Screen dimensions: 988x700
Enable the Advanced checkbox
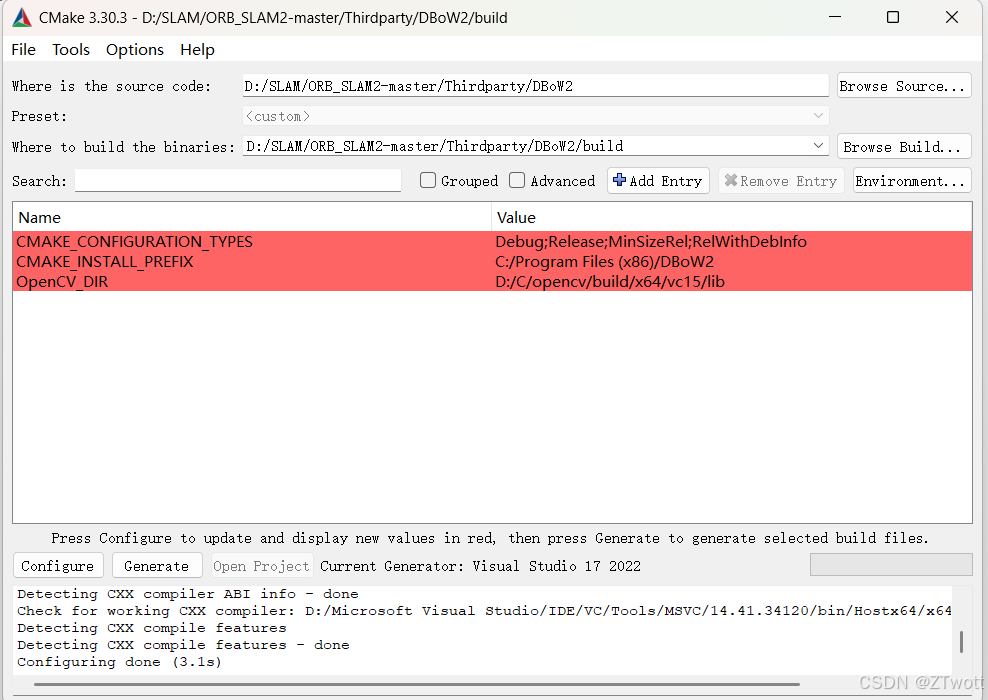[517, 180]
